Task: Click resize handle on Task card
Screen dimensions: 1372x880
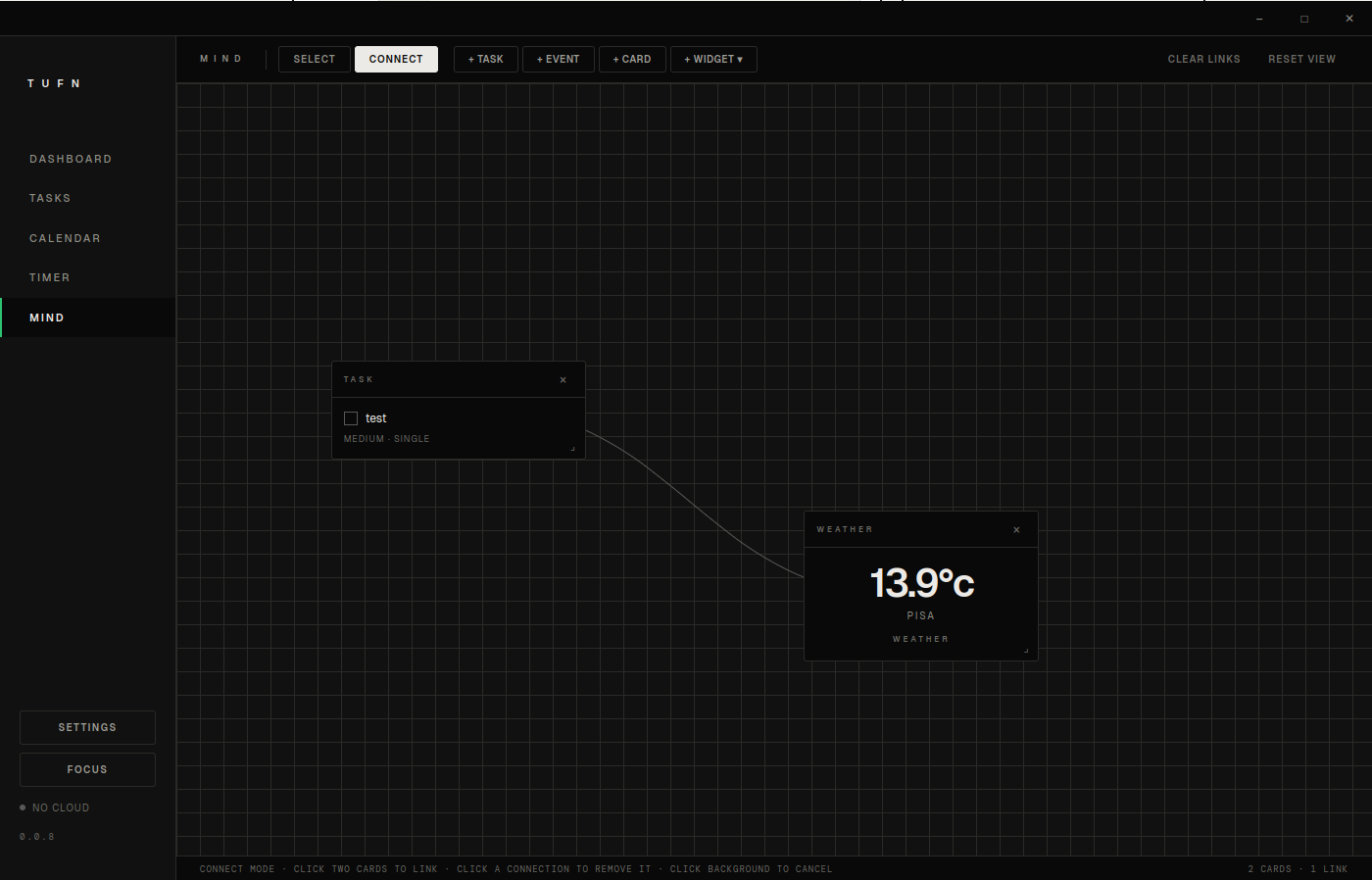Action: (x=573, y=449)
